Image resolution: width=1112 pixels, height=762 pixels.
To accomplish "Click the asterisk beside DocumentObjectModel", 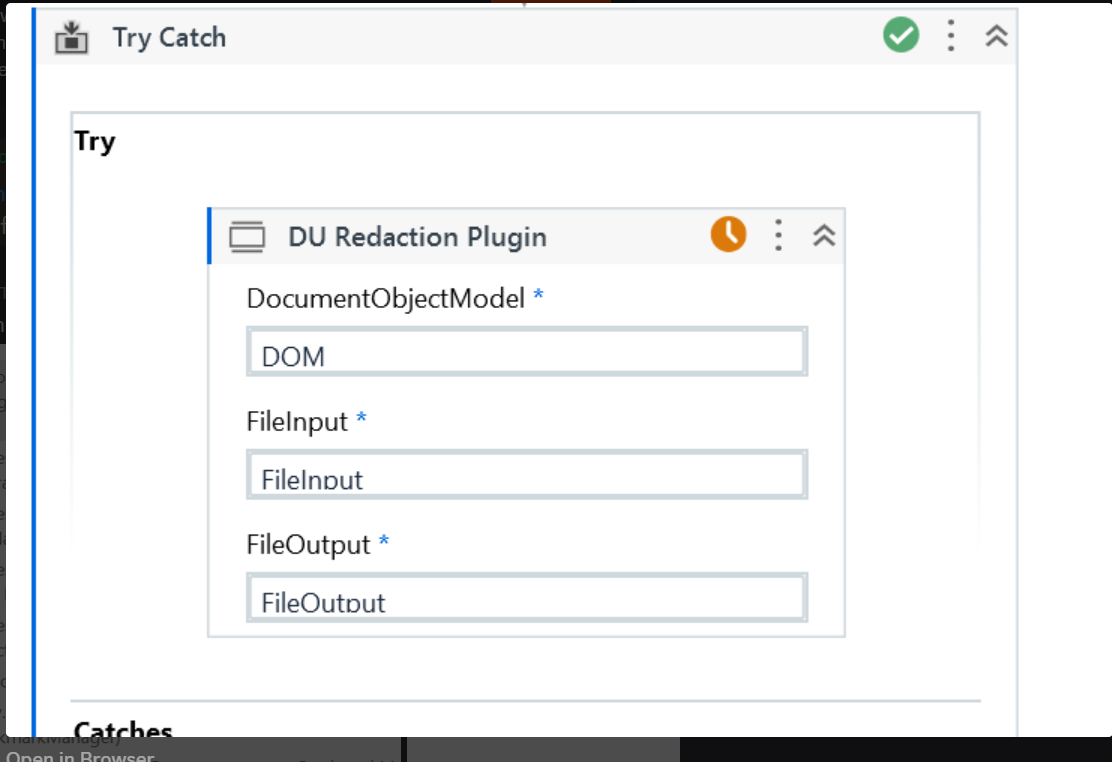I will point(538,297).
